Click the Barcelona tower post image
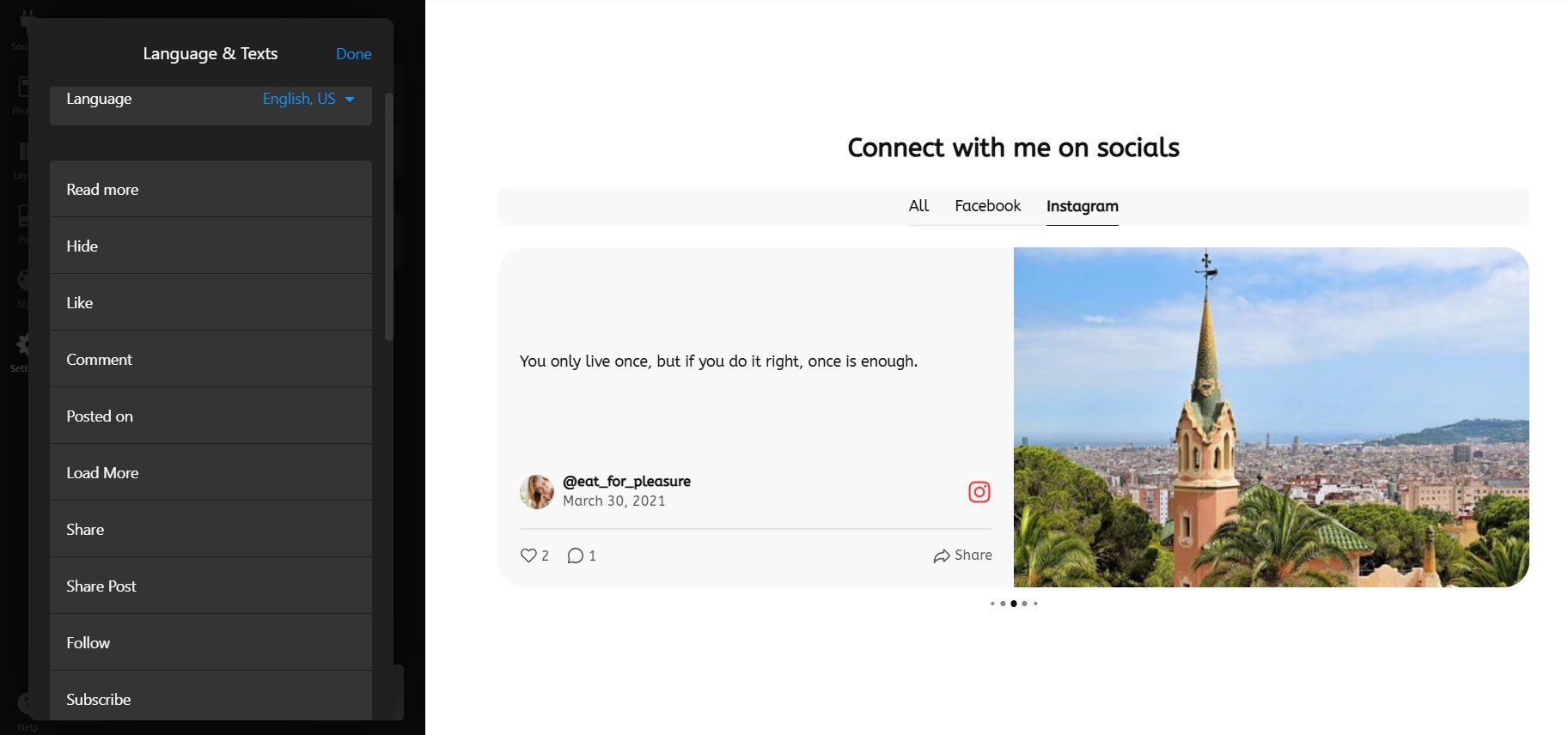Viewport: 1568px width, 735px height. click(1271, 417)
